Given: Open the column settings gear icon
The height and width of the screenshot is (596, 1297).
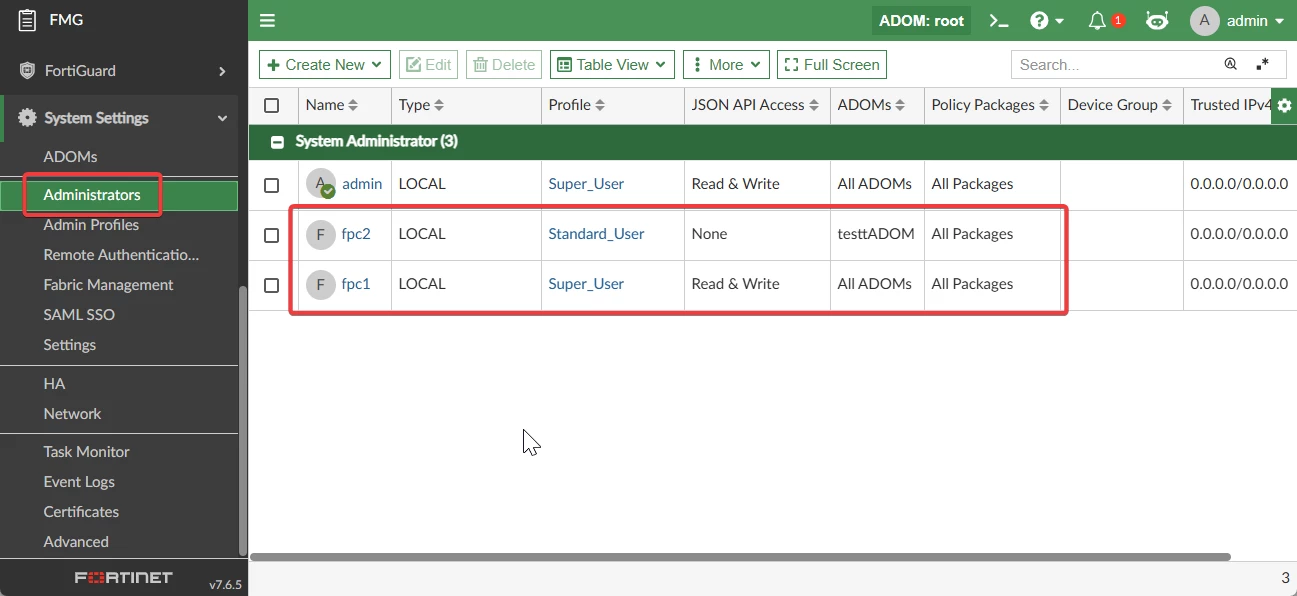Looking at the screenshot, I should 1284,105.
